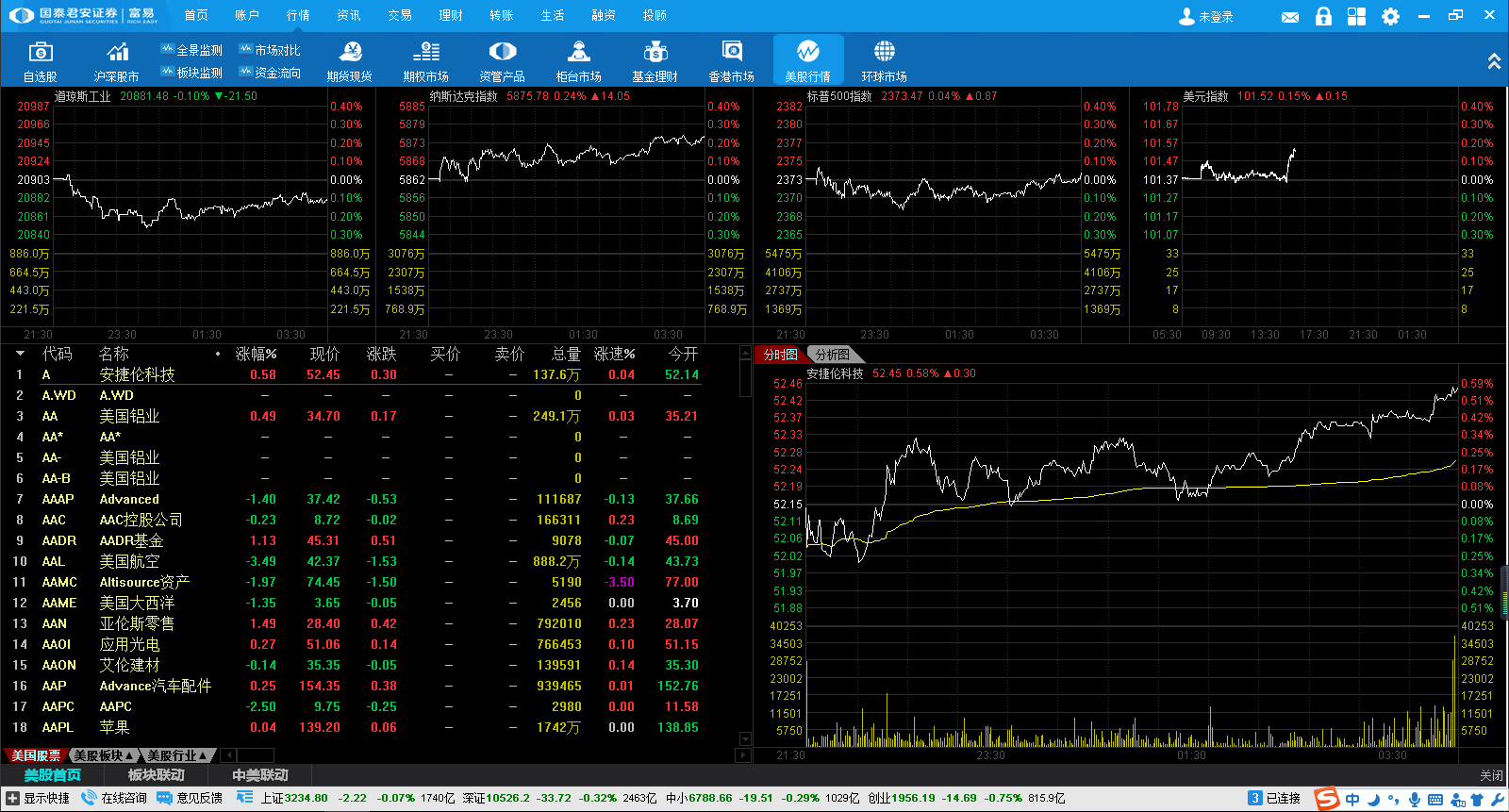Open the Sogou soft keyboard icon
This screenshot has height=812, width=1509.
(1435, 799)
